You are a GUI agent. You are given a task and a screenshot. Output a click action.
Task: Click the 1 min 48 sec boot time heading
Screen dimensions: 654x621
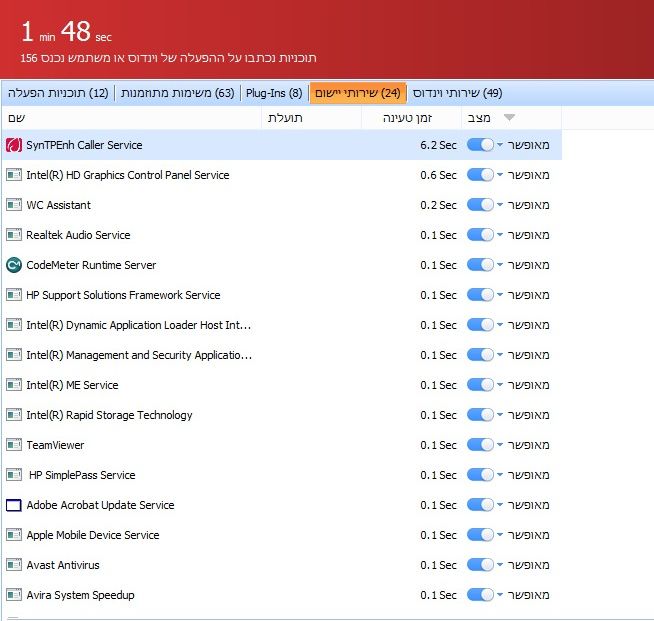66,32
